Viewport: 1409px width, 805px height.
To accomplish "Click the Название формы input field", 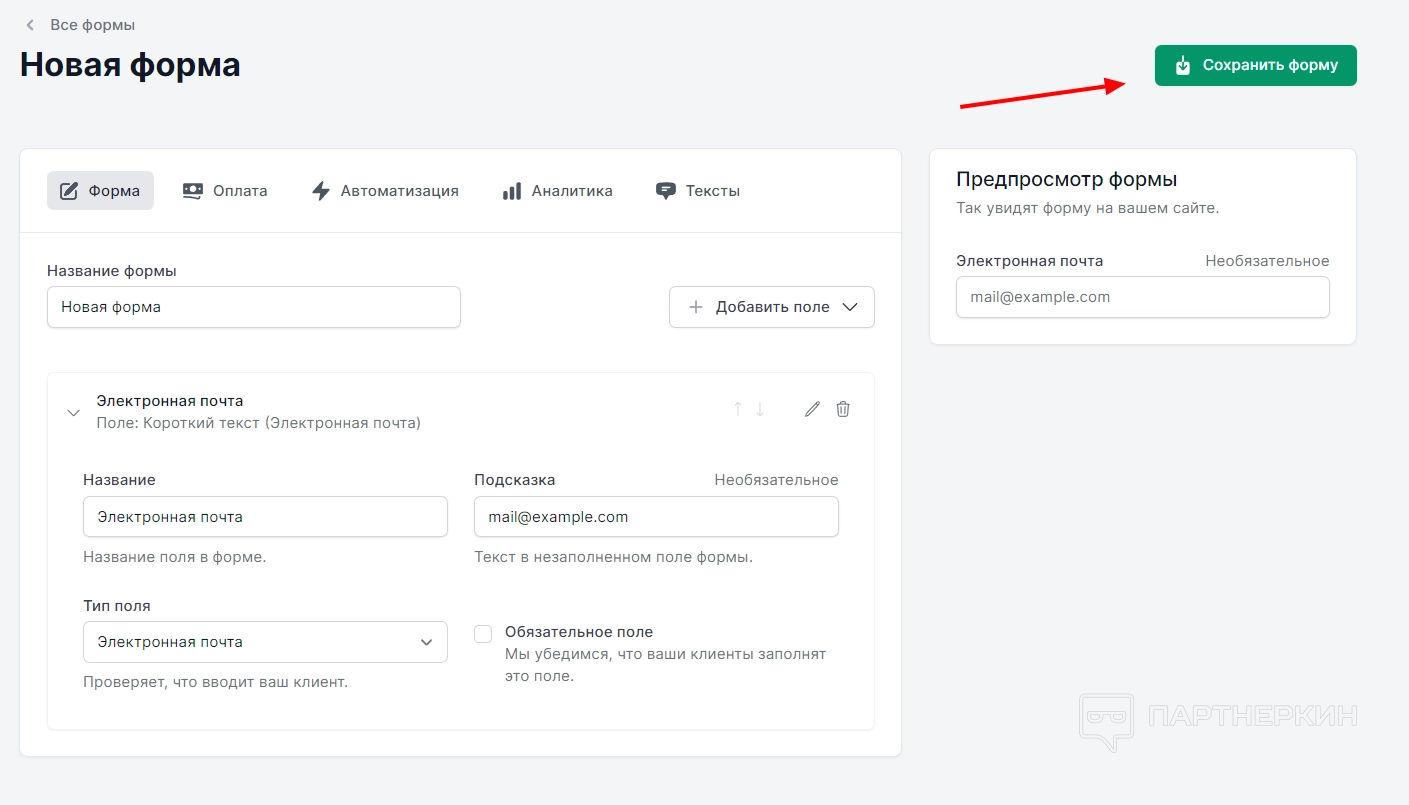I will [253, 307].
